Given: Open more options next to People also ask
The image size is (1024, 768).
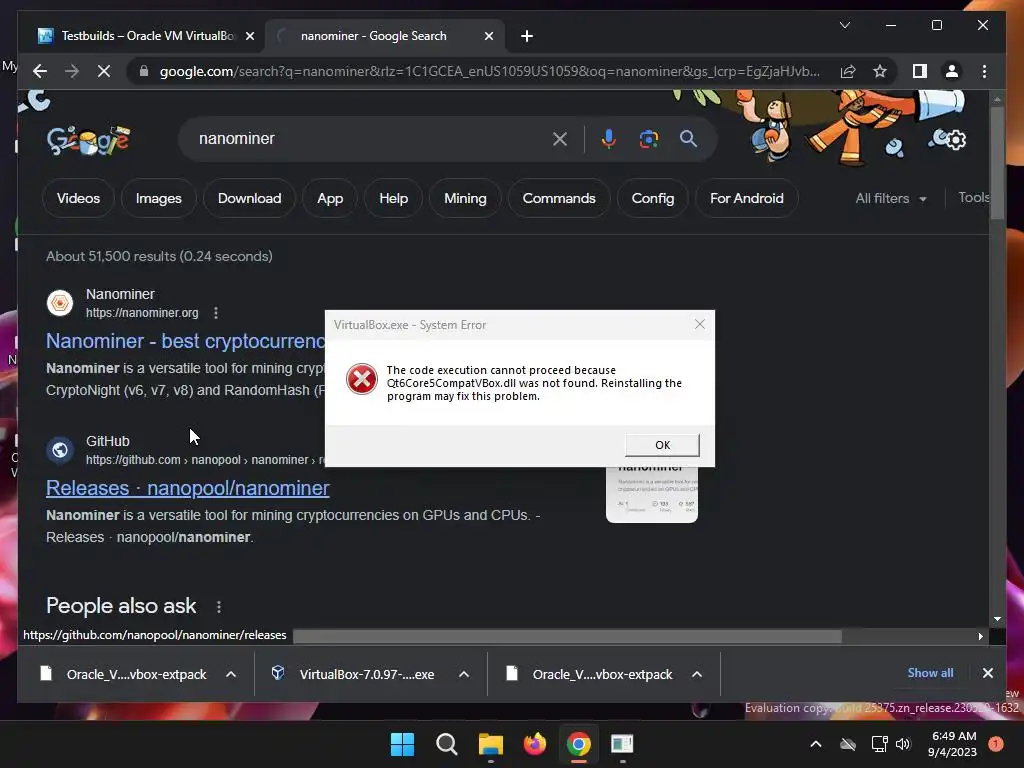Looking at the screenshot, I should coord(219,607).
